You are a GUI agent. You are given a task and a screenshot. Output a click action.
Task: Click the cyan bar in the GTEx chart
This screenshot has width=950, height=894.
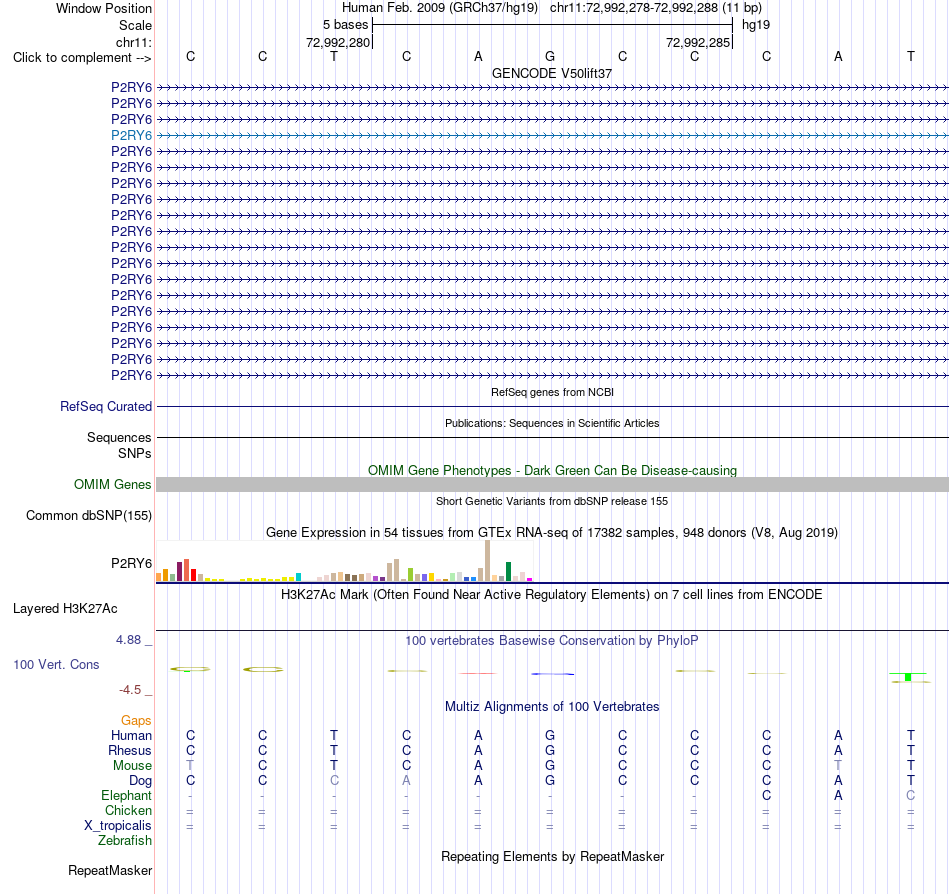point(298,577)
